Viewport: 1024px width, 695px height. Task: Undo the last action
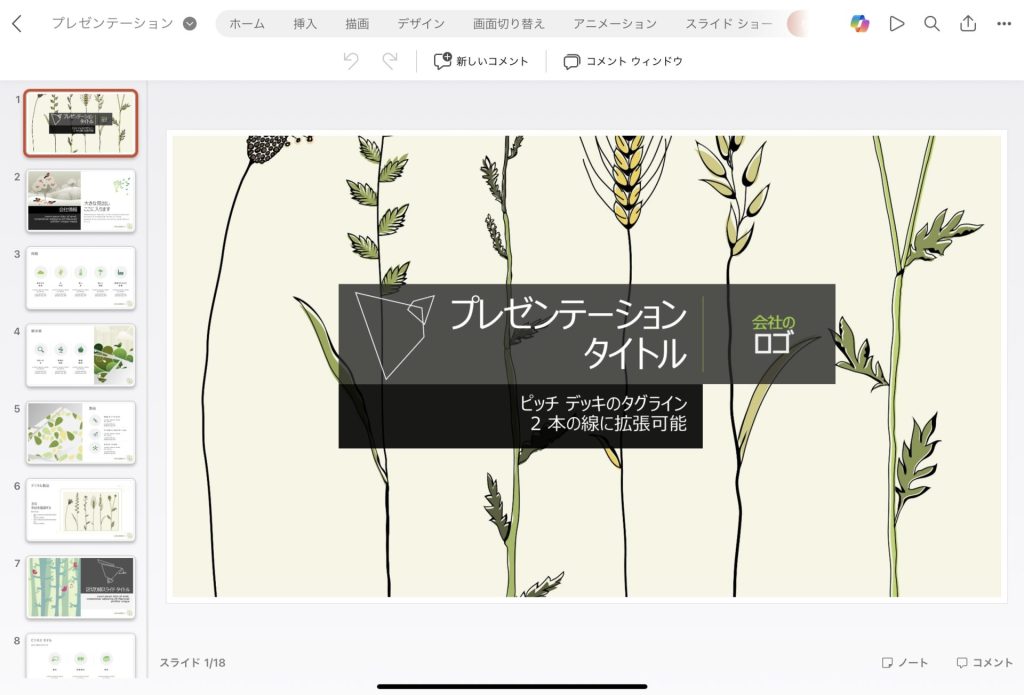(x=351, y=61)
